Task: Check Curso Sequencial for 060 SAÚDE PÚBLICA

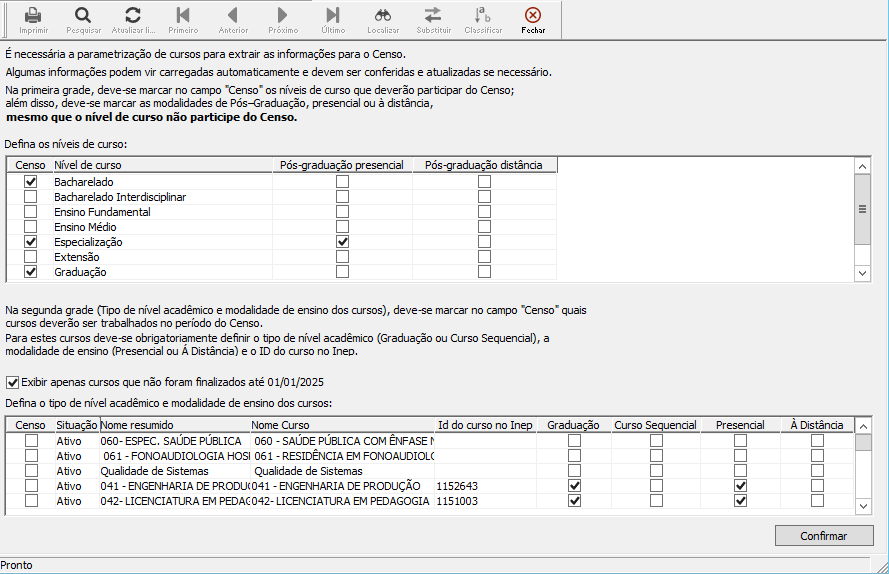Action: coord(656,441)
